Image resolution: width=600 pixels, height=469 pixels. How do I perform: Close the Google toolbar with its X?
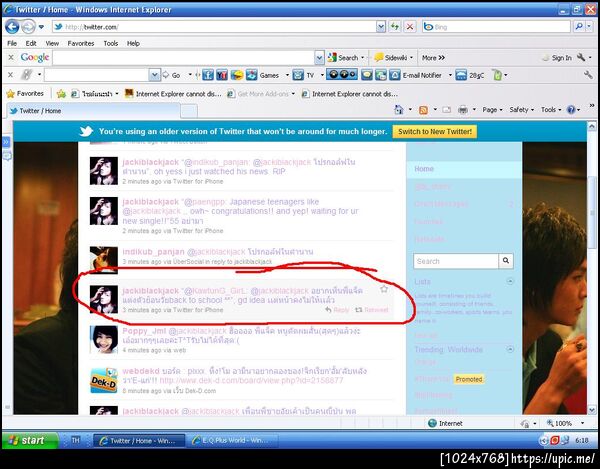point(11,57)
